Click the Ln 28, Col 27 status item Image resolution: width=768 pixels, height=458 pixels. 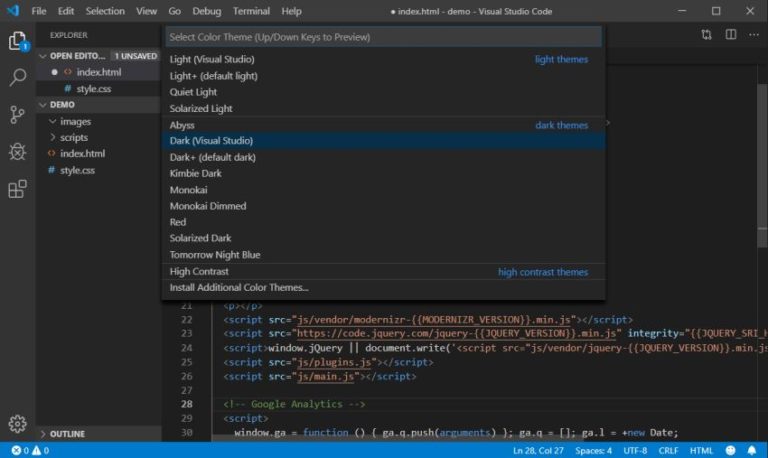click(x=538, y=450)
